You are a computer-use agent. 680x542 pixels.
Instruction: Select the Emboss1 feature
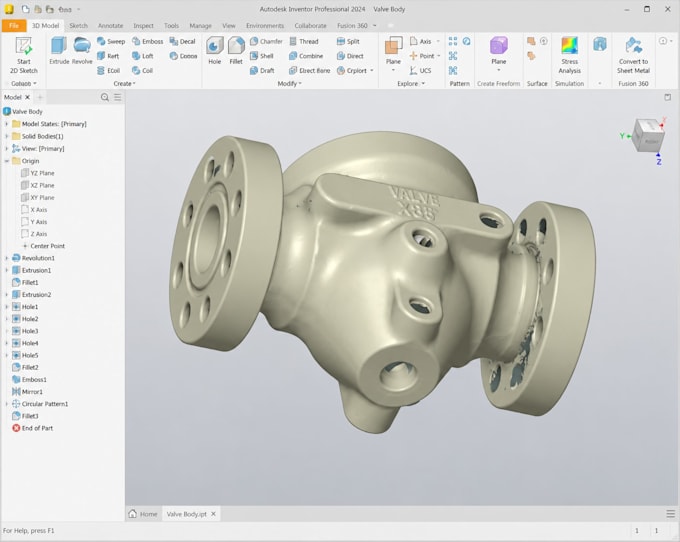[29, 379]
